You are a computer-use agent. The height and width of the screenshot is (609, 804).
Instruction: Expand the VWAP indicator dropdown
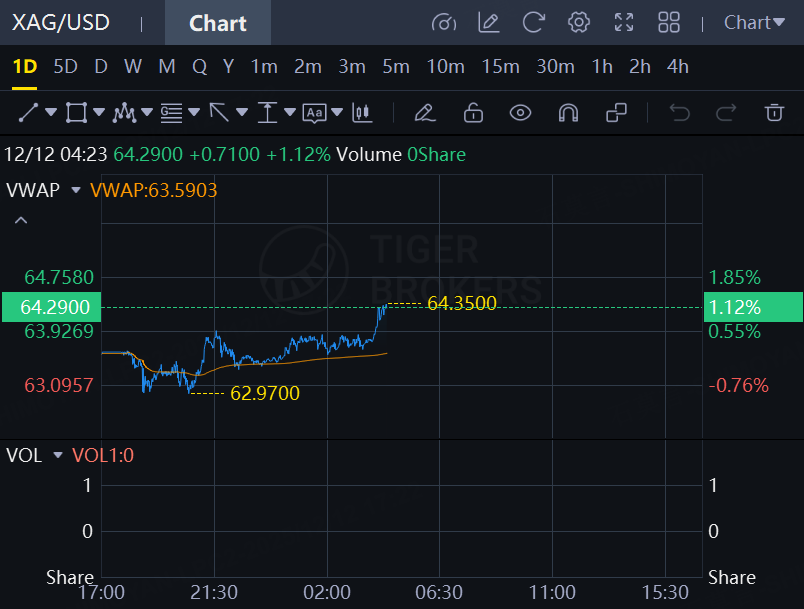click(75, 190)
